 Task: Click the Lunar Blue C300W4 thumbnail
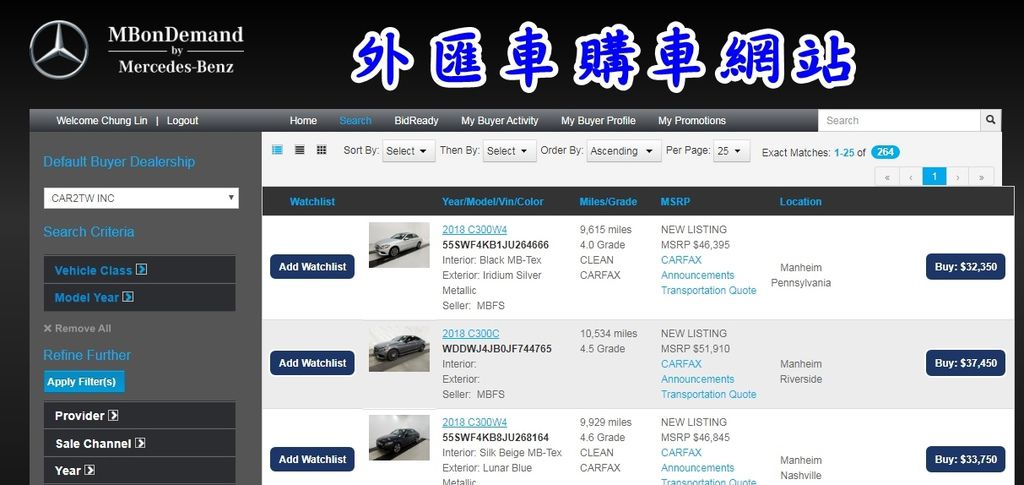click(399, 437)
